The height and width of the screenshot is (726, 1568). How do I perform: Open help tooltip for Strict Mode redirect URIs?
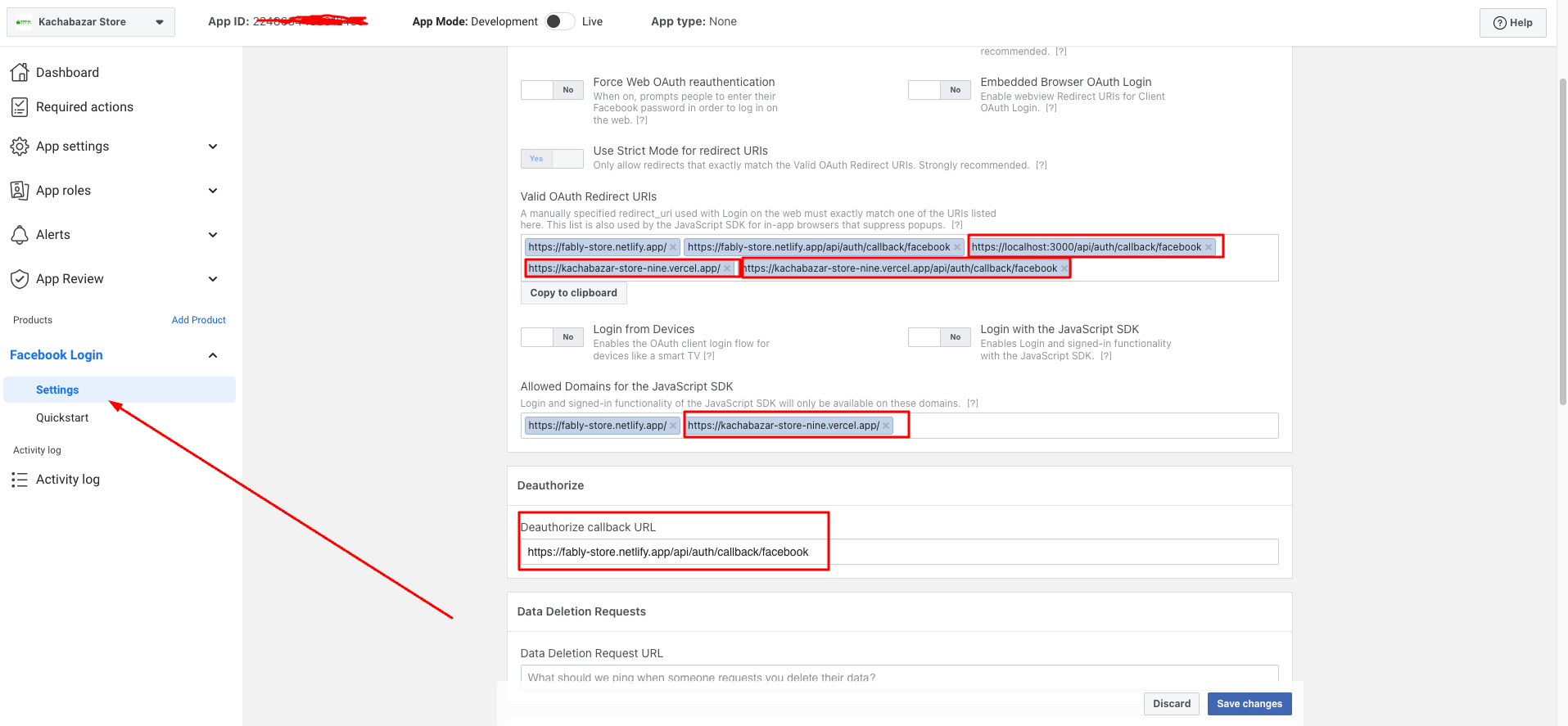1042,165
